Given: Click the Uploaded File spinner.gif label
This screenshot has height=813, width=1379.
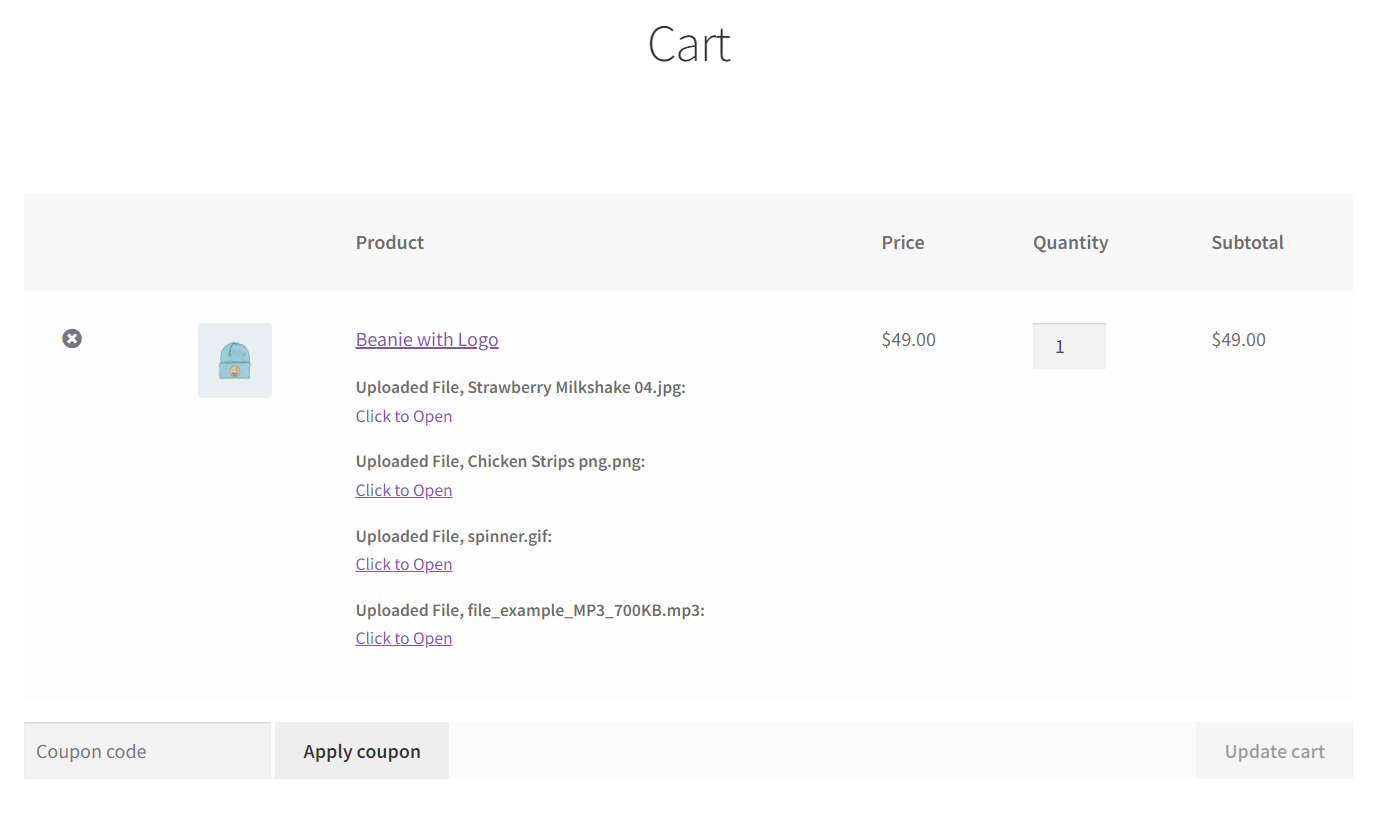Looking at the screenshot, I should (x=453, y=536).
